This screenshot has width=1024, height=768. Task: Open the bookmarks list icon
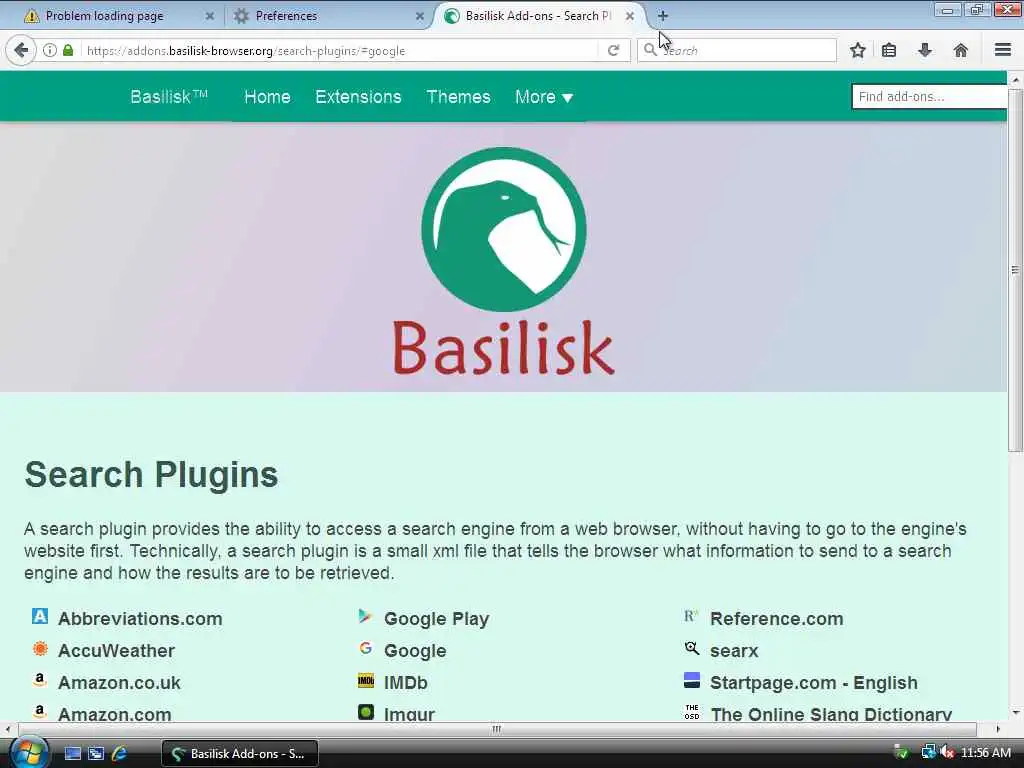tap(889, 50)
